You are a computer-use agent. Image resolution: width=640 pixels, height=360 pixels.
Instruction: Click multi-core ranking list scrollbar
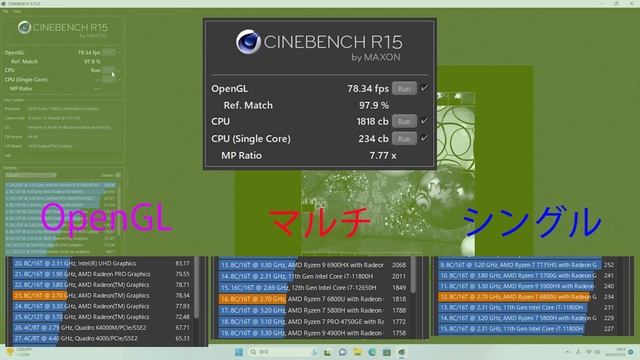pyautogui.click(x=413, y=275)
